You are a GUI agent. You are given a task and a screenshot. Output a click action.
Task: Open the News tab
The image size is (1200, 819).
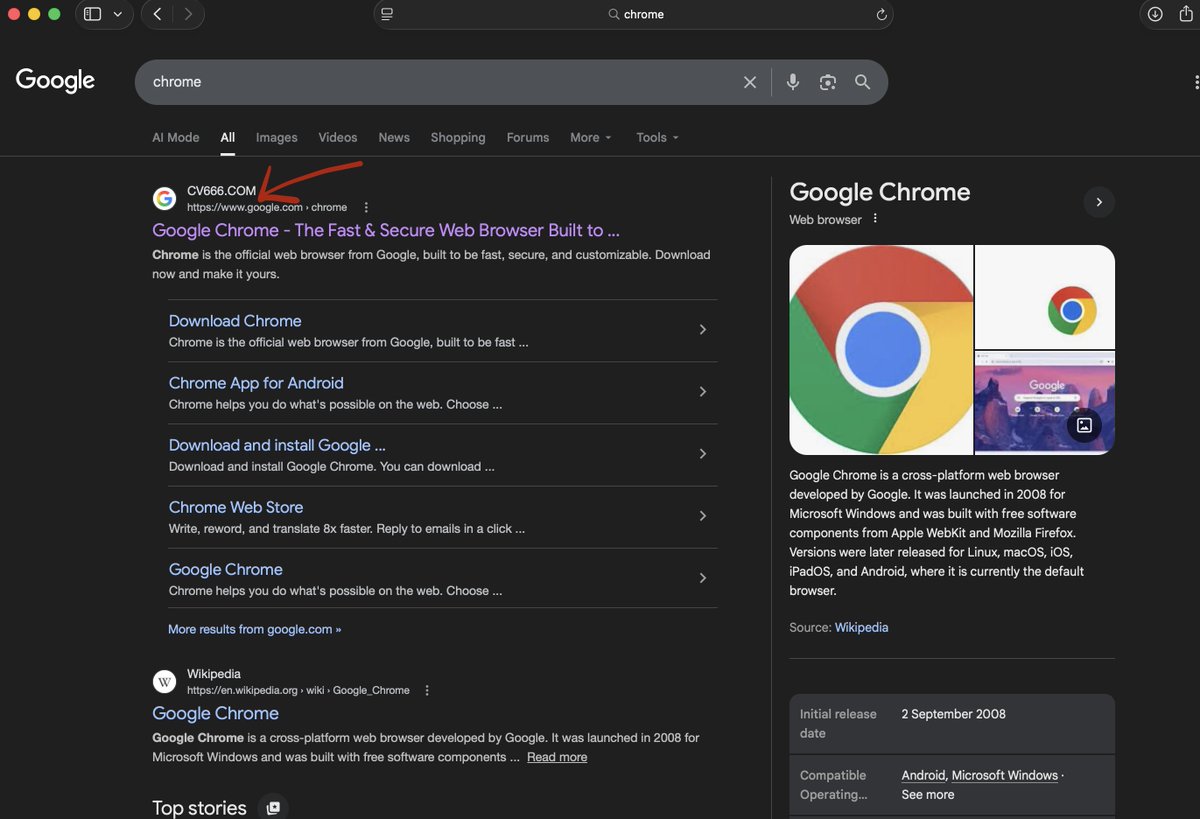[x=394, y=137]
